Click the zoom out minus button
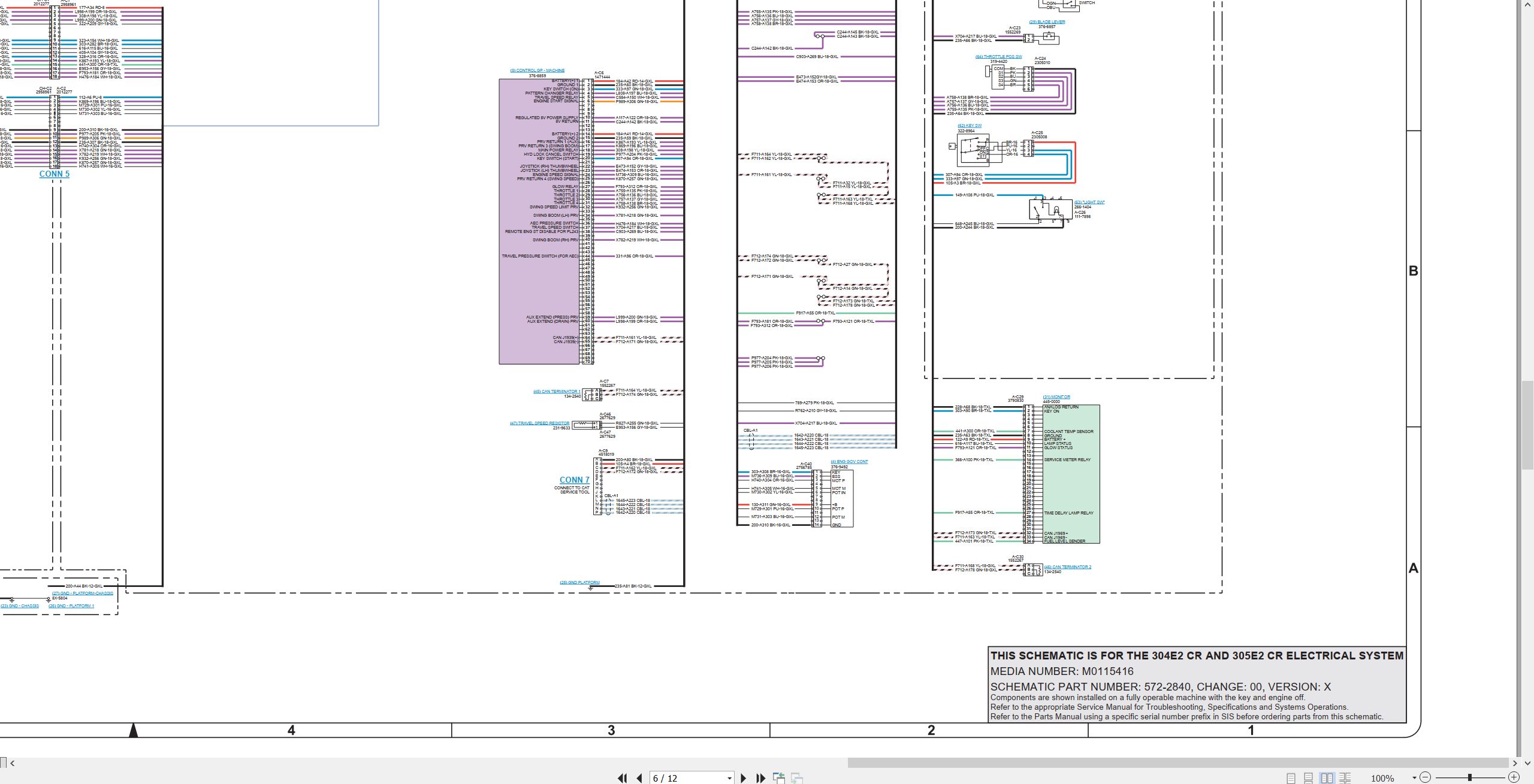 (1426, 777)
